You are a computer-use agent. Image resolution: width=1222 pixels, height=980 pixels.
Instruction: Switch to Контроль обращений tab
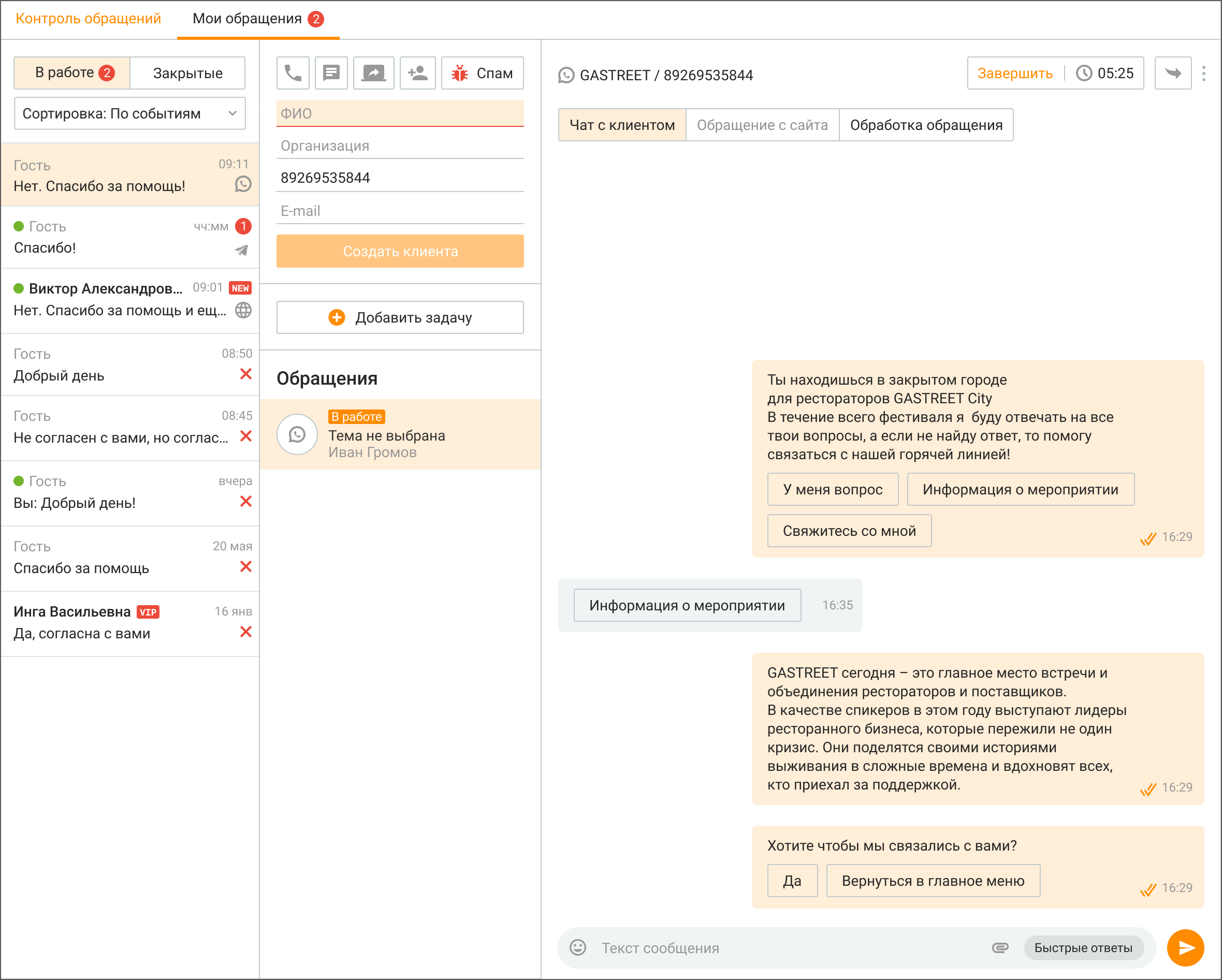click(88, 19)
